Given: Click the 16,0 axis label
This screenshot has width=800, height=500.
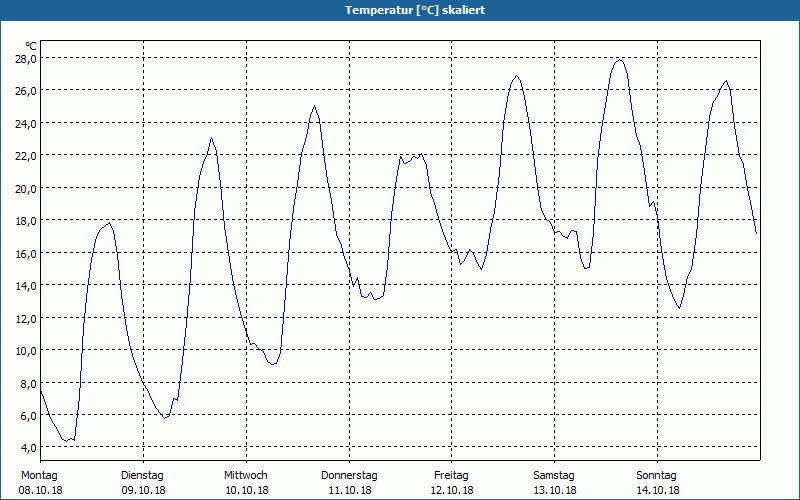Looking at the screenshot, I should (26, 254).
